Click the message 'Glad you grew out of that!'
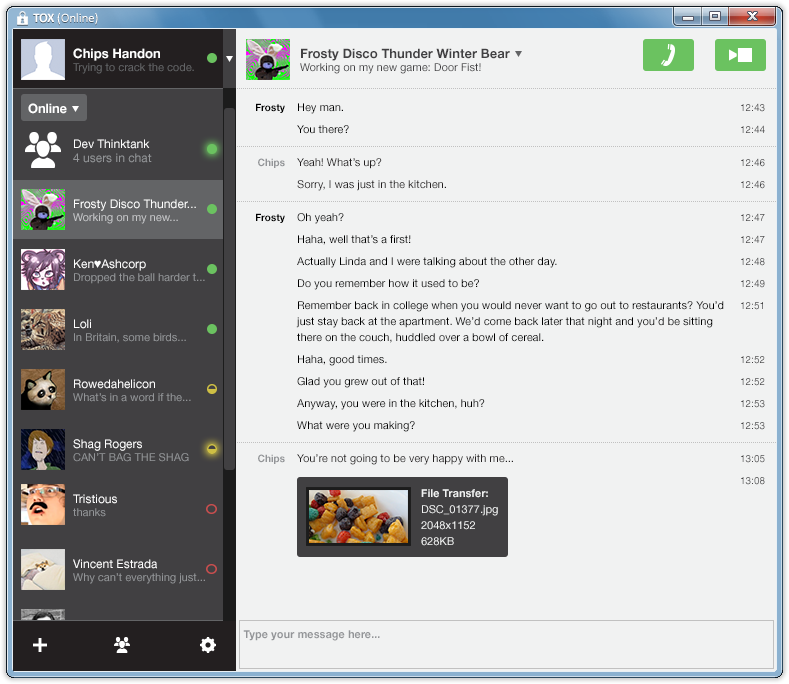 coord(361,382)
